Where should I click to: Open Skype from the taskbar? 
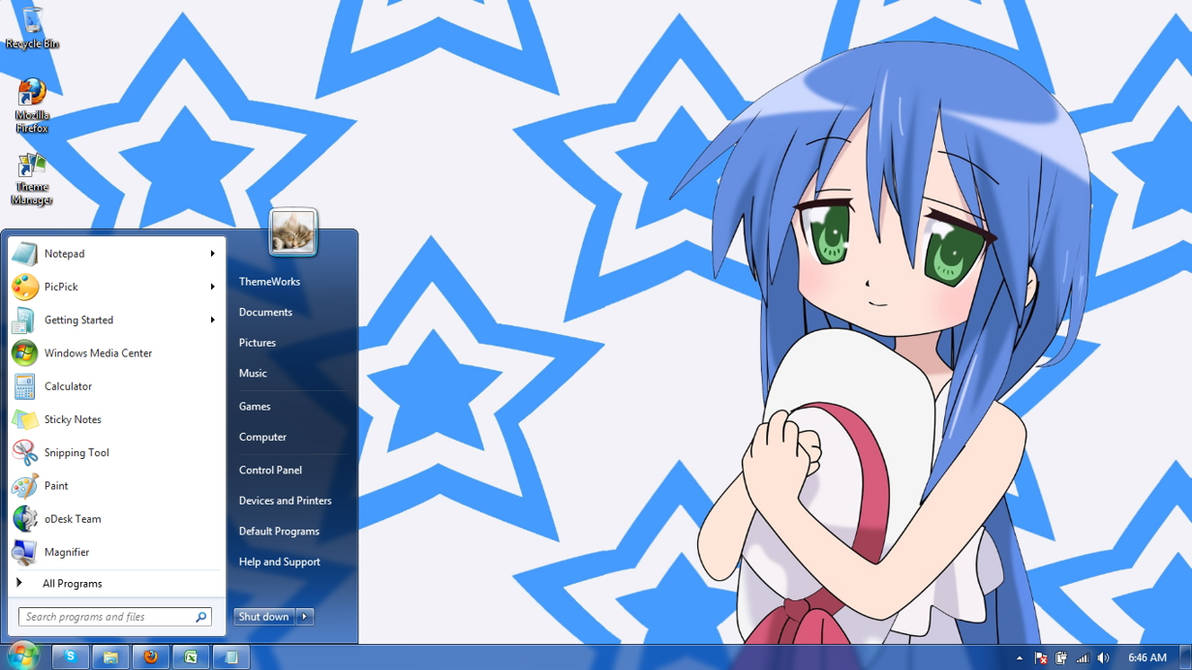coord(70,657)
